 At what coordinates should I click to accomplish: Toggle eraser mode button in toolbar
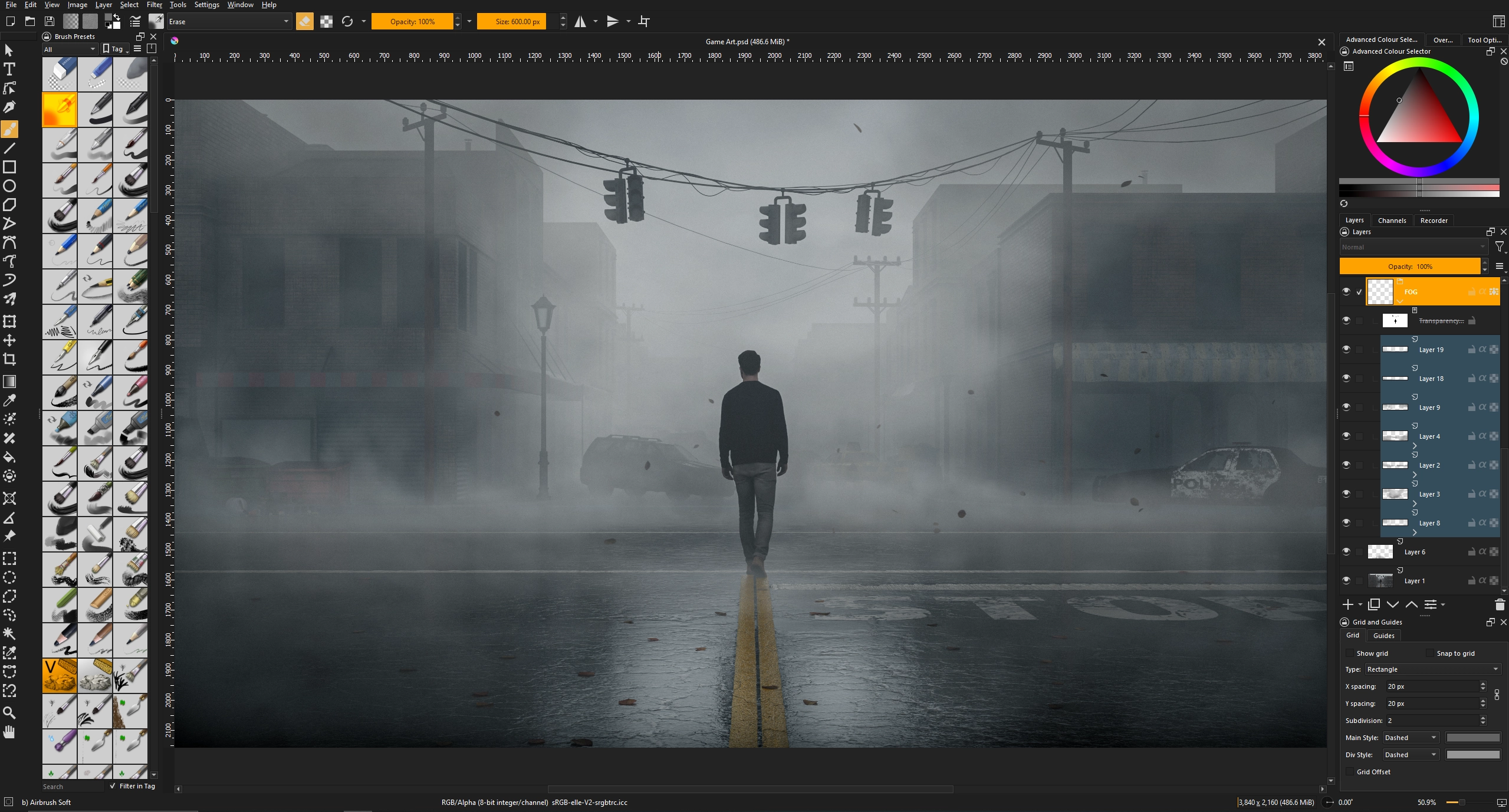305,22
